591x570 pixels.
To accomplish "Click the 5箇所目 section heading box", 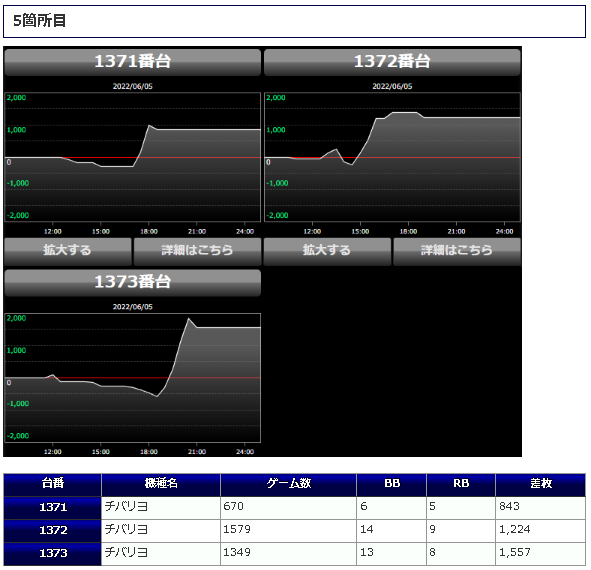I will [x=294, y=21].
